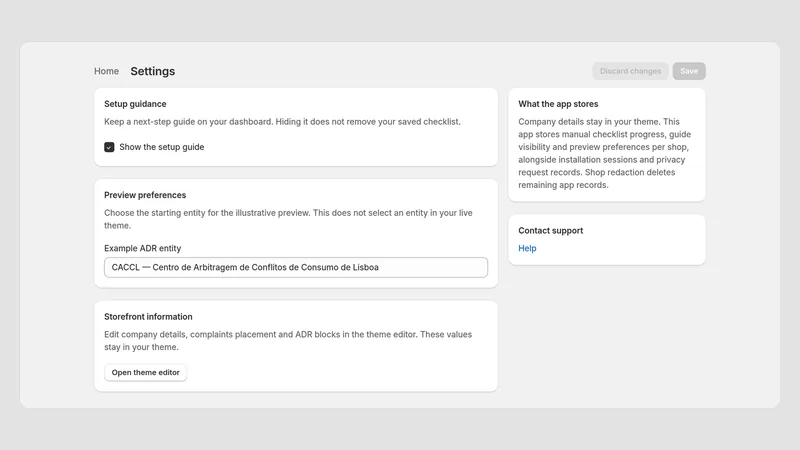Select the Contact support card heading
Viewport: 800px width, 450px height.
[x=551, y=231]
